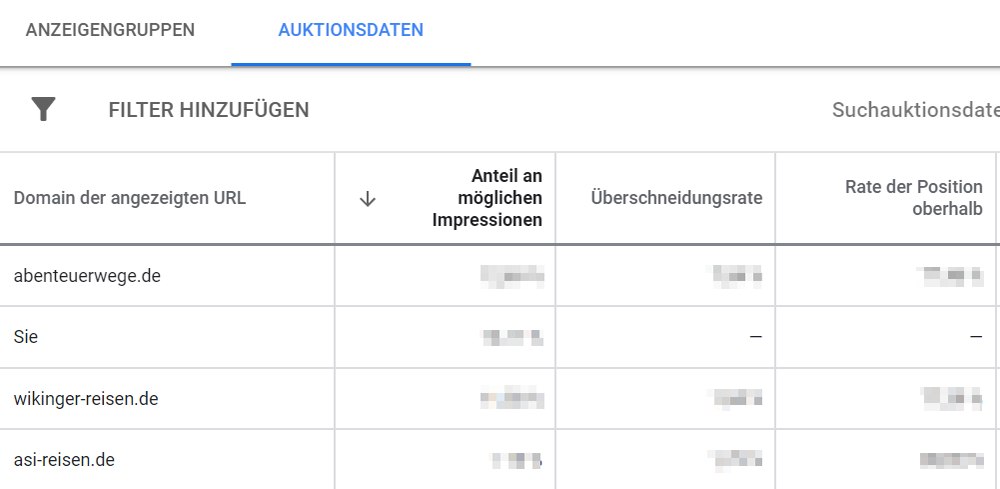Click the asi-reisen.de domain
Screen dimensions: 1000x489
(64, 460)
